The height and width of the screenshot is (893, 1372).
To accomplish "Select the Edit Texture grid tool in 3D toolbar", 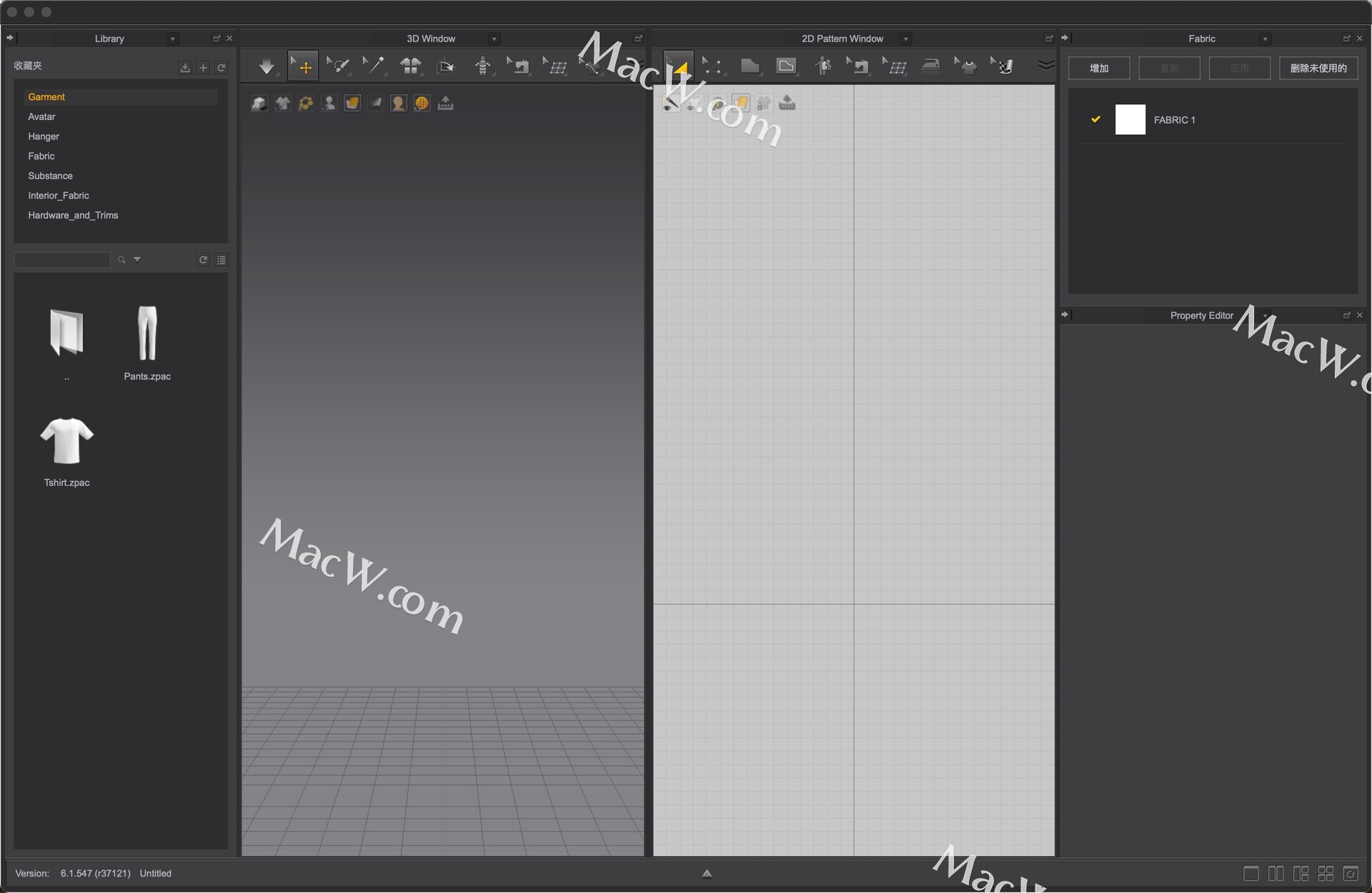I will [x=555, y=66].
